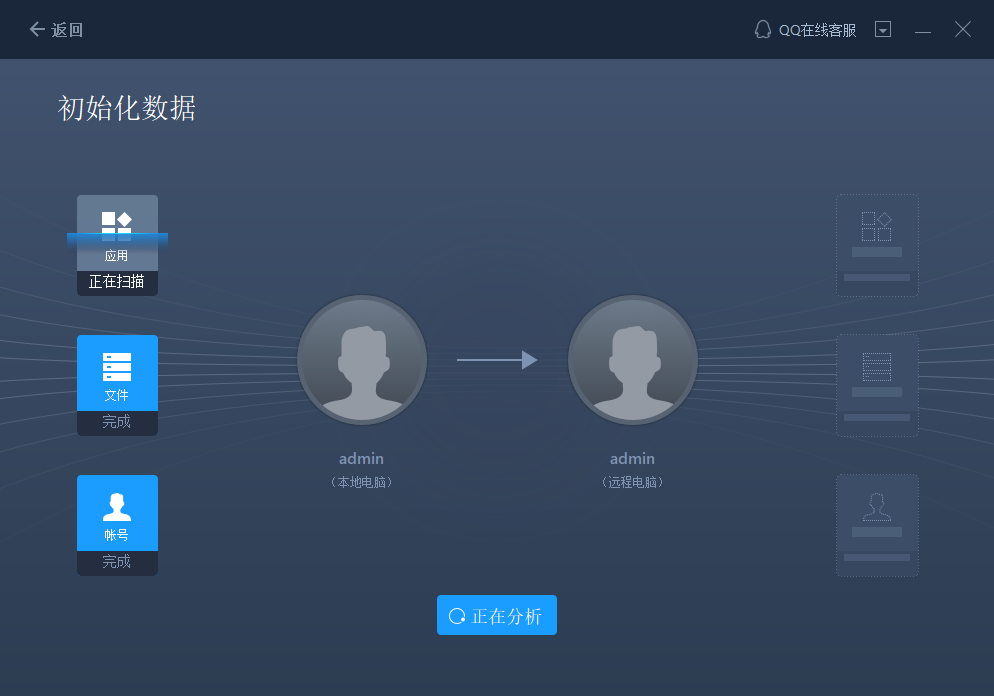Click the 正在扫描 status label under 应用
The width and height of the screenshot is (994, 696).
tap(117, 281)
